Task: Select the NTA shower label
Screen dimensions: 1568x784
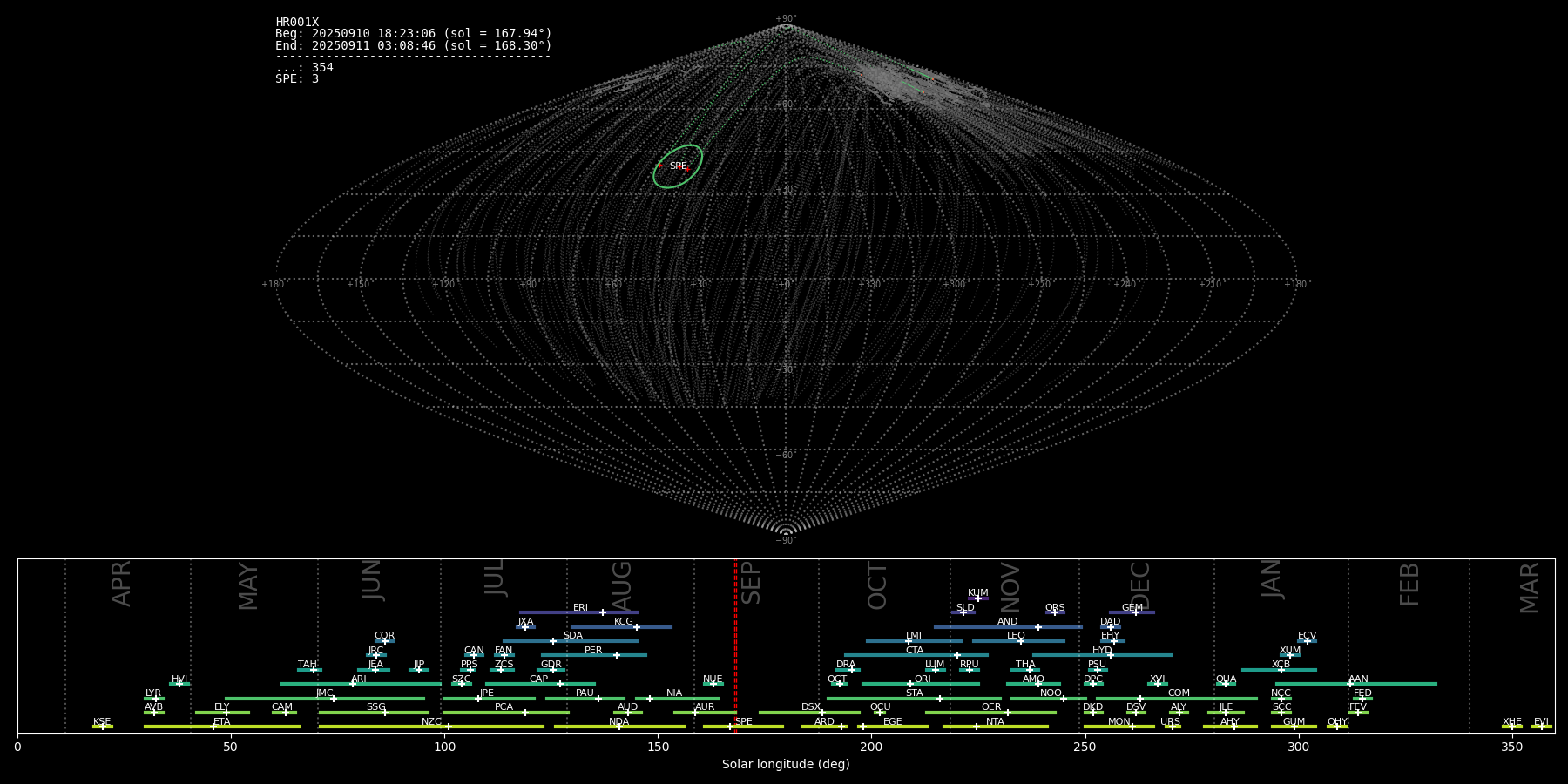Action: point(995,722)
